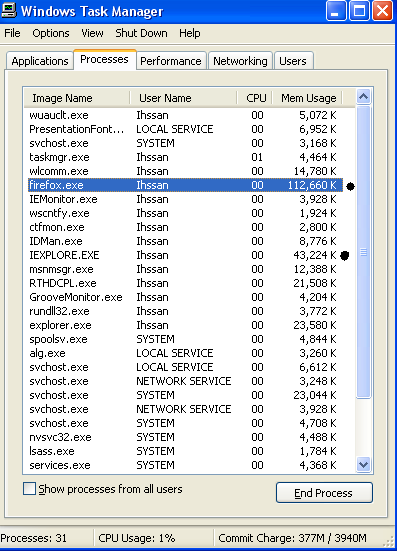This screenshot has width=397, height=553.
Task: Close the Windows Task Manager window
Action: pos(382,11)
